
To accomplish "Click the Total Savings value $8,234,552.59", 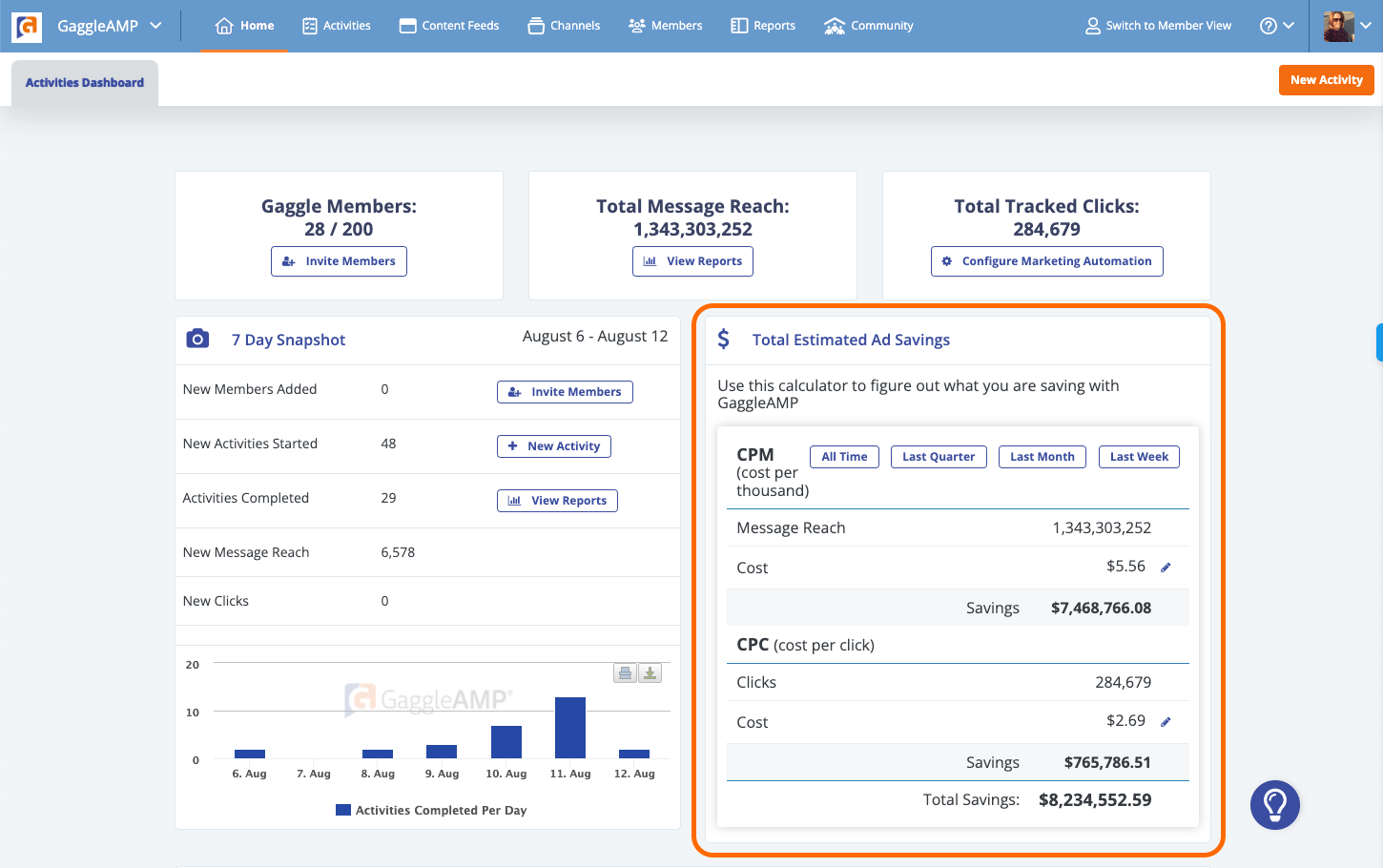I will tap(1095, 800).
